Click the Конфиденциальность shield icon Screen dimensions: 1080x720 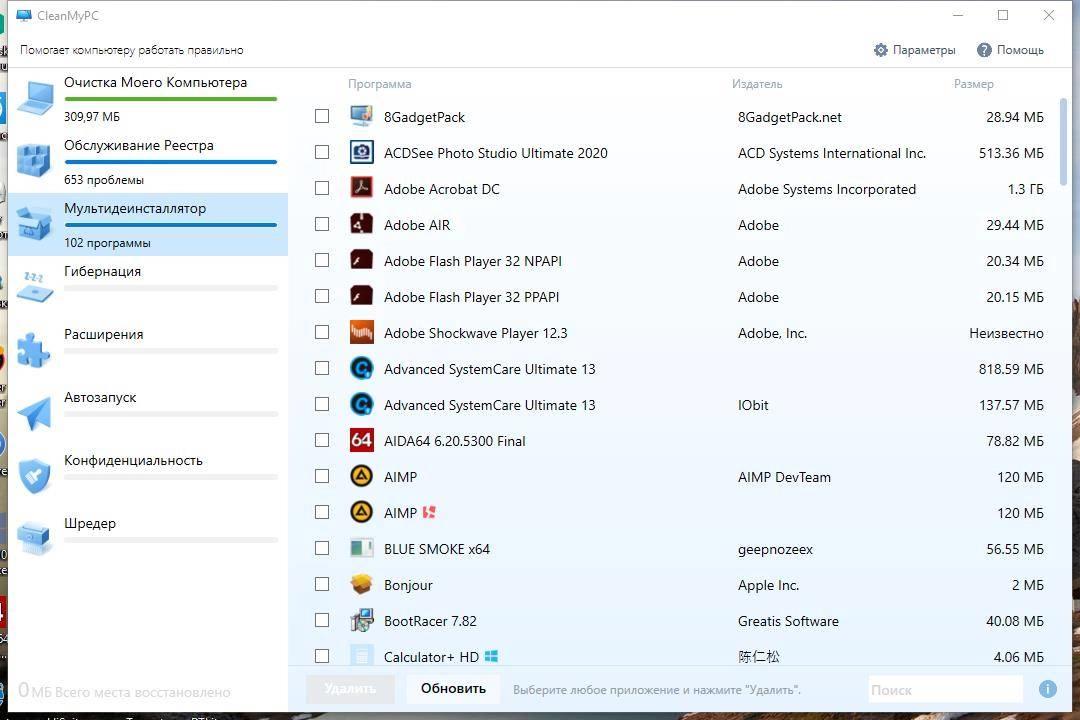pos(34,476)
